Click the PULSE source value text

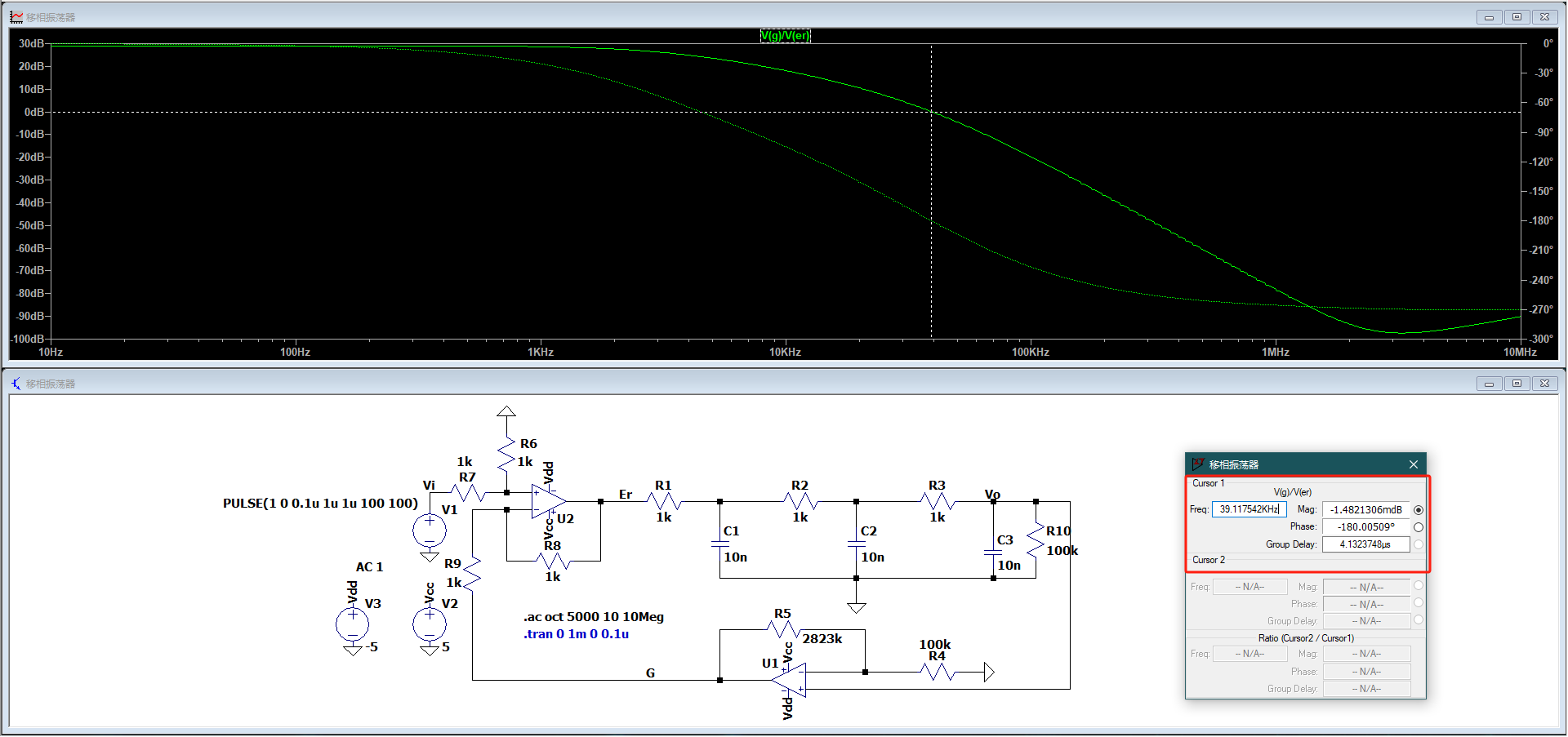click(320, 504)
